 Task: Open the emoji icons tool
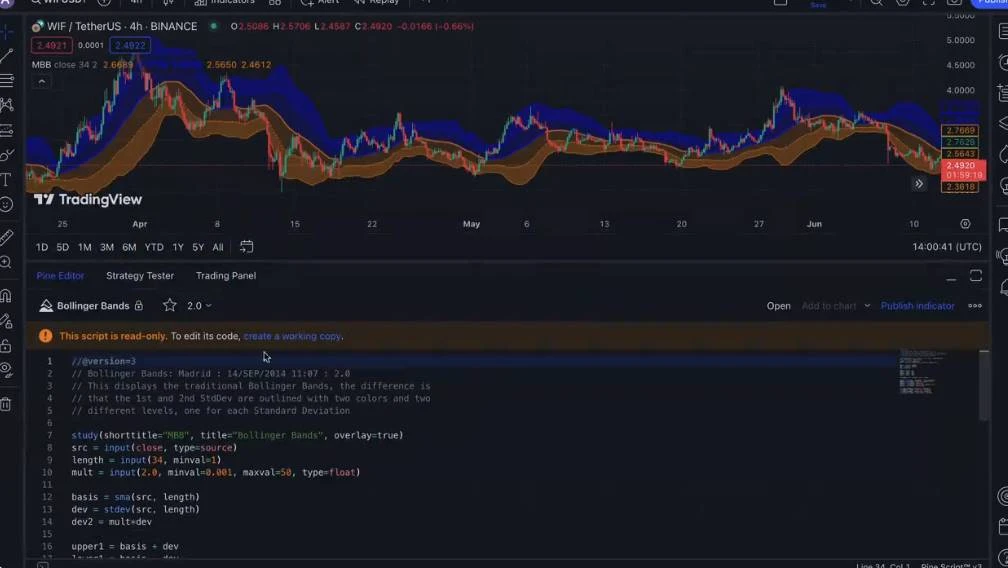click(x=7, y=204)
